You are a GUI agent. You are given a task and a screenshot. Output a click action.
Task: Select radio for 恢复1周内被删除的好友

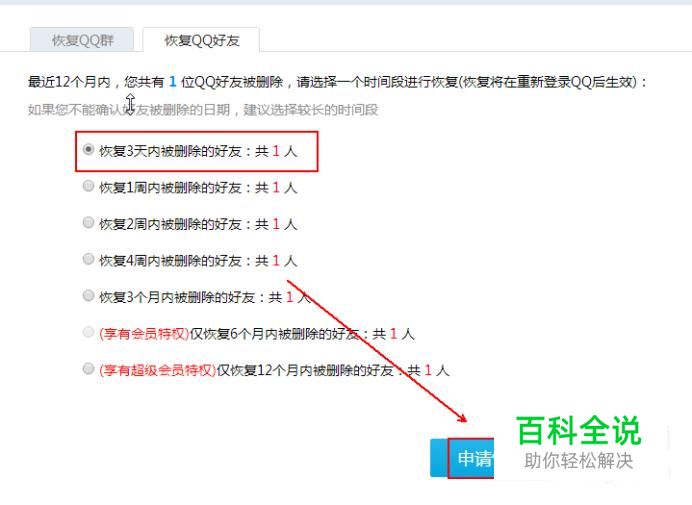click(x=88, y=186)
